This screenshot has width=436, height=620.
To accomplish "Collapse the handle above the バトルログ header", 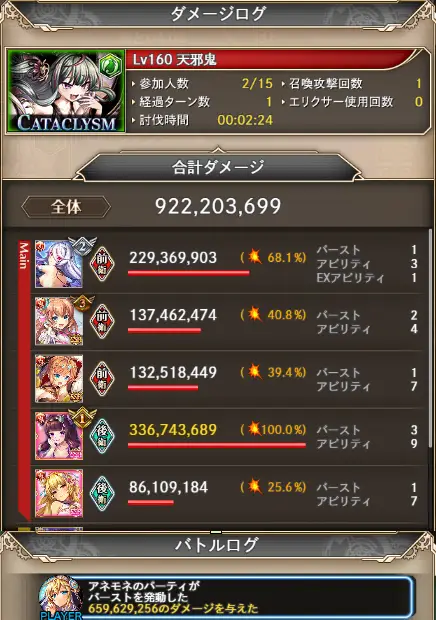I will 216,532.
